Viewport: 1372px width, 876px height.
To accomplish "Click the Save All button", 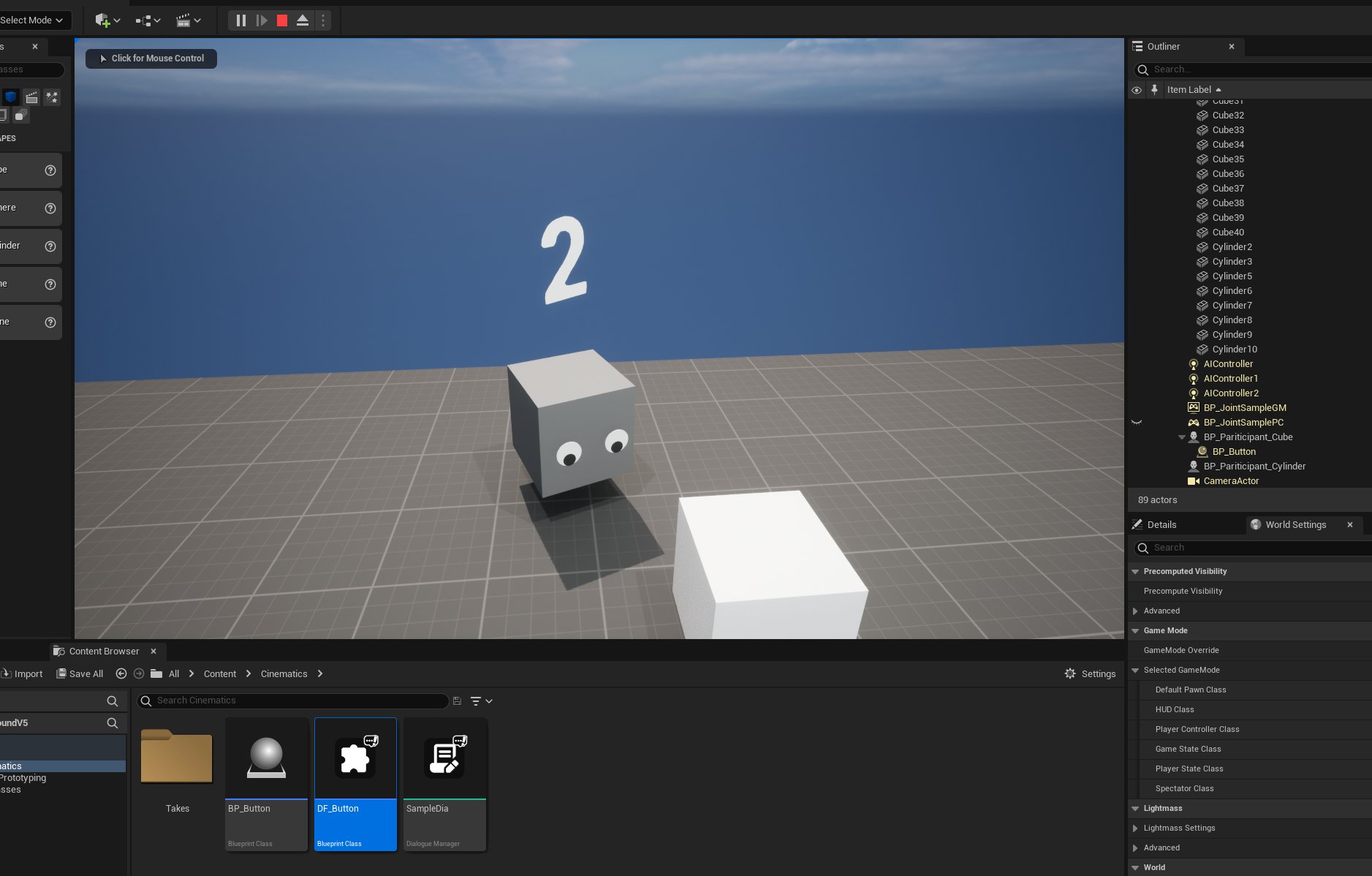I will coord(80,674).
